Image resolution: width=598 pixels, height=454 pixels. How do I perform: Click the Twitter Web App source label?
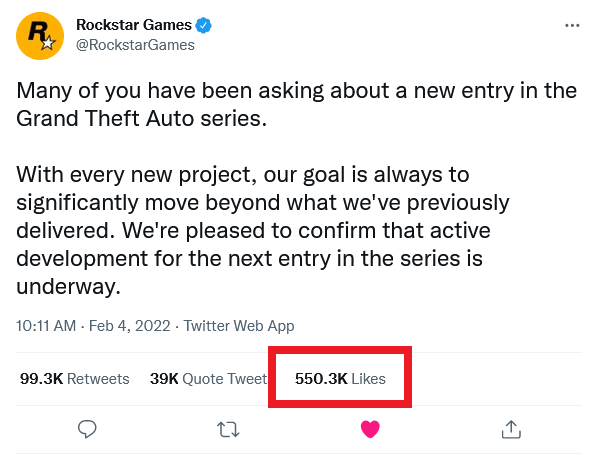coord(239,326)
